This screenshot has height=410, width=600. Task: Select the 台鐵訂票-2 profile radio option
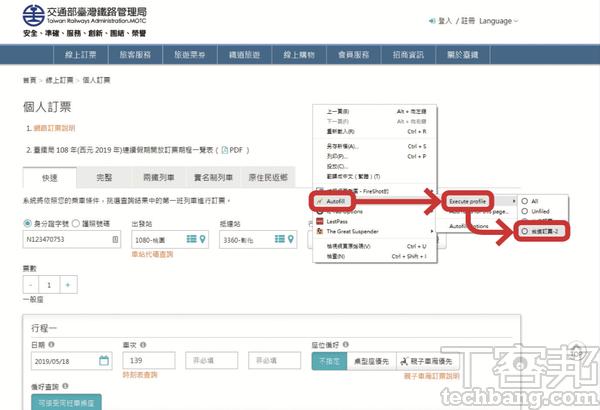525,231
